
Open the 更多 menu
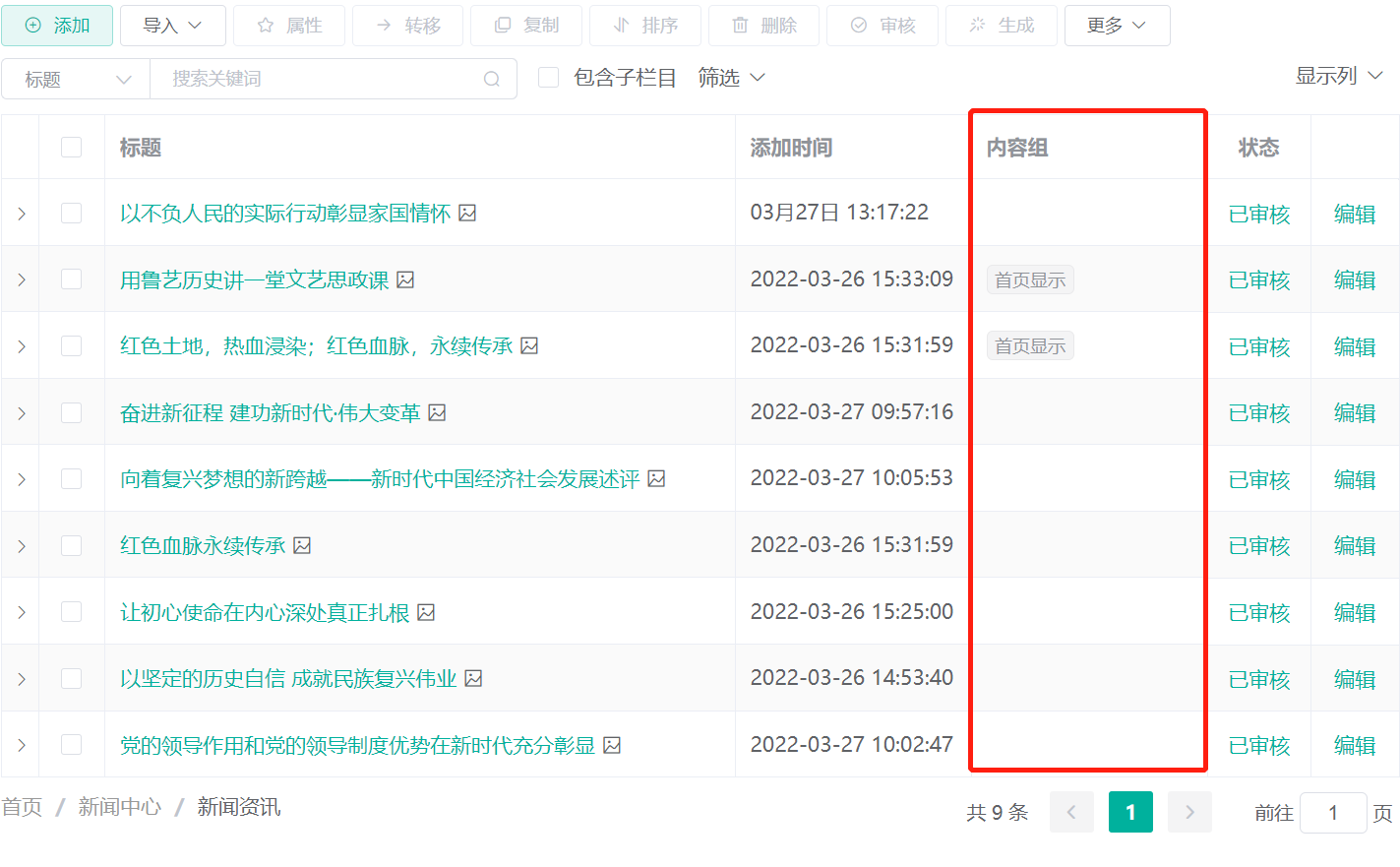tap(1117, 26)
